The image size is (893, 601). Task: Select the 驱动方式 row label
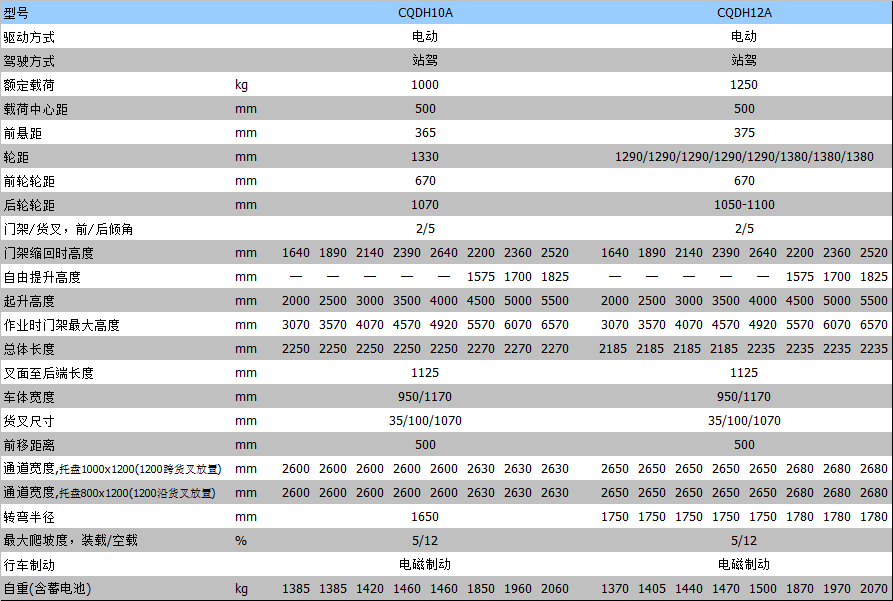29,36
